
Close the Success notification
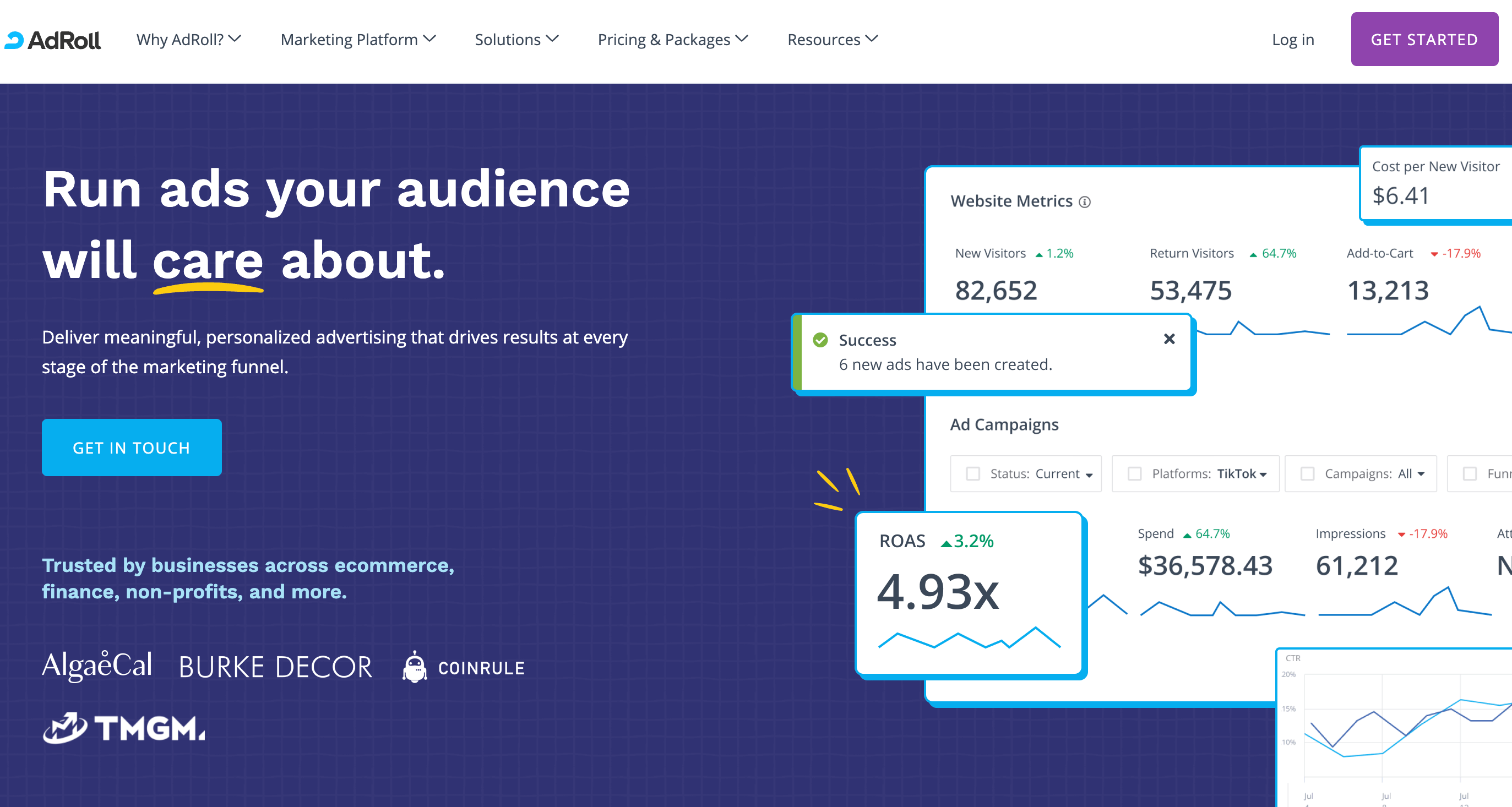(x=1168, y=339)
